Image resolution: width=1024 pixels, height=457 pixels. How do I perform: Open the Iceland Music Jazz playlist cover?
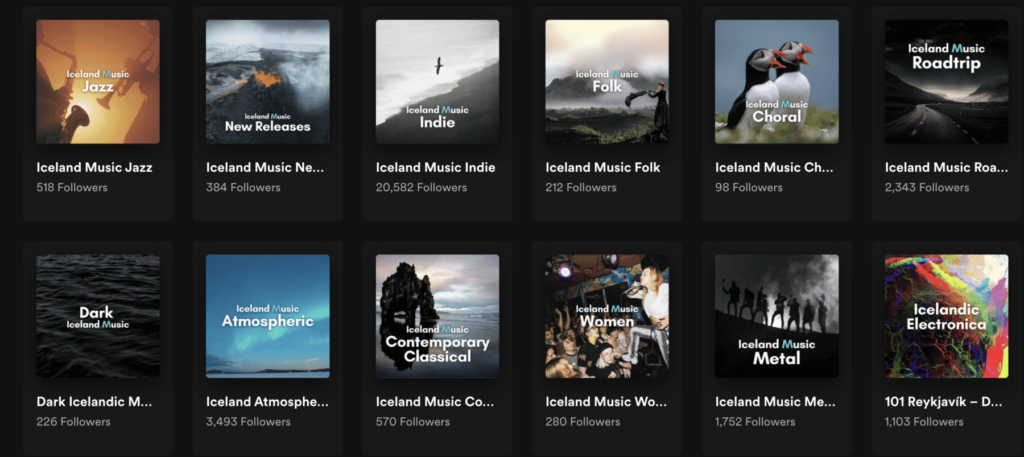[98, 82]
